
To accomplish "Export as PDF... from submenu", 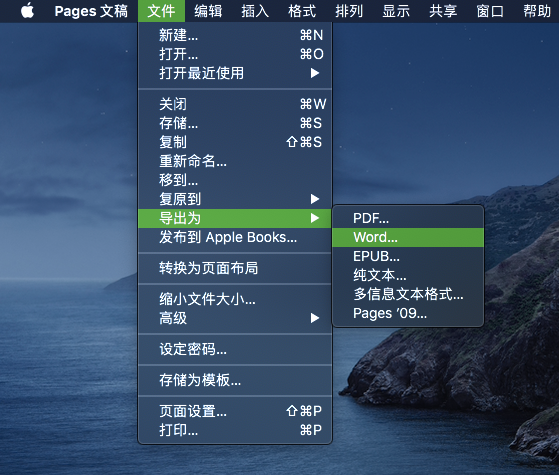I will [x=408, y=218].
